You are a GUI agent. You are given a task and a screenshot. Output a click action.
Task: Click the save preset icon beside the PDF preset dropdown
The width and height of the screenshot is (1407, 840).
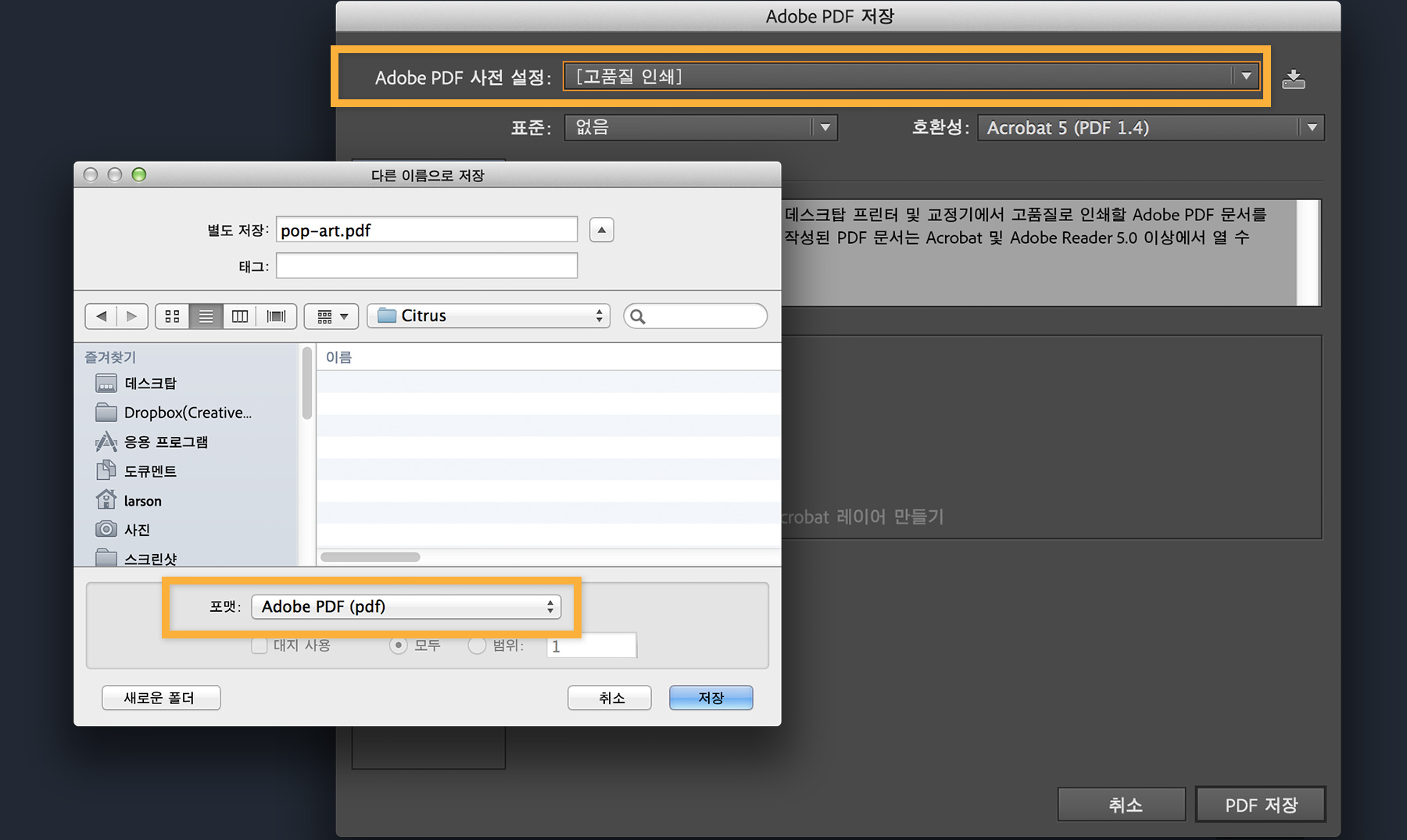[x=1294, y=79]
